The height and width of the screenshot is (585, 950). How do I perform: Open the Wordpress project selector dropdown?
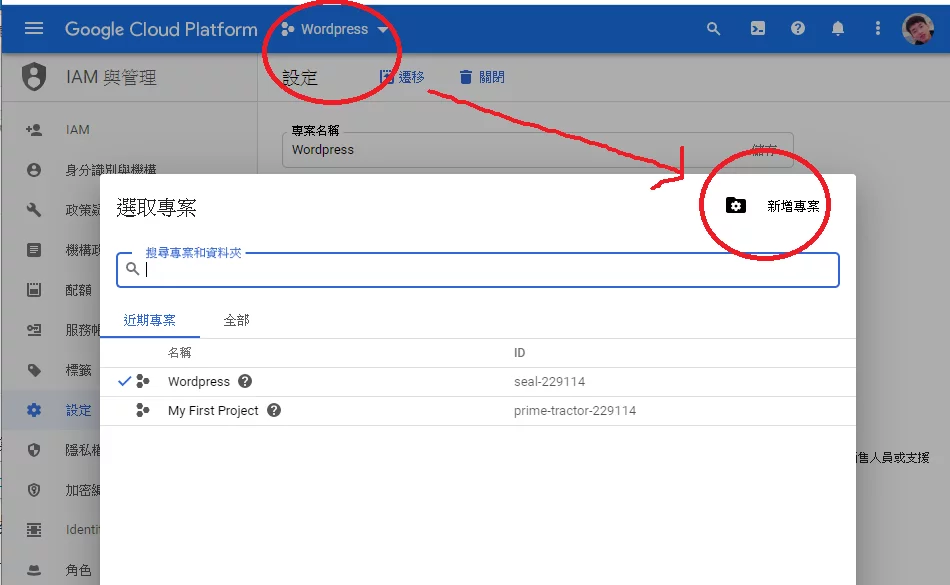coord(335,29)
